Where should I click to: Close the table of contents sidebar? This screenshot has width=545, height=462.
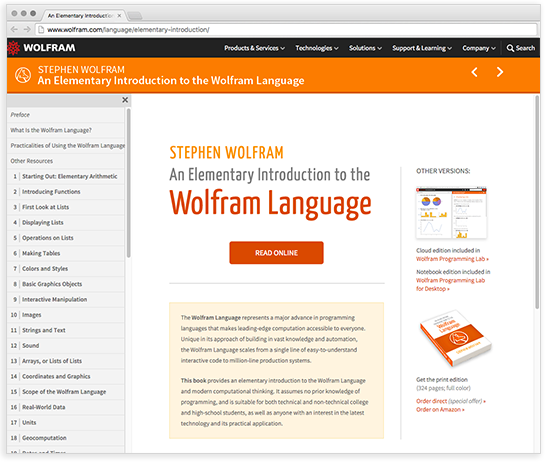click(x=125, y=100)
